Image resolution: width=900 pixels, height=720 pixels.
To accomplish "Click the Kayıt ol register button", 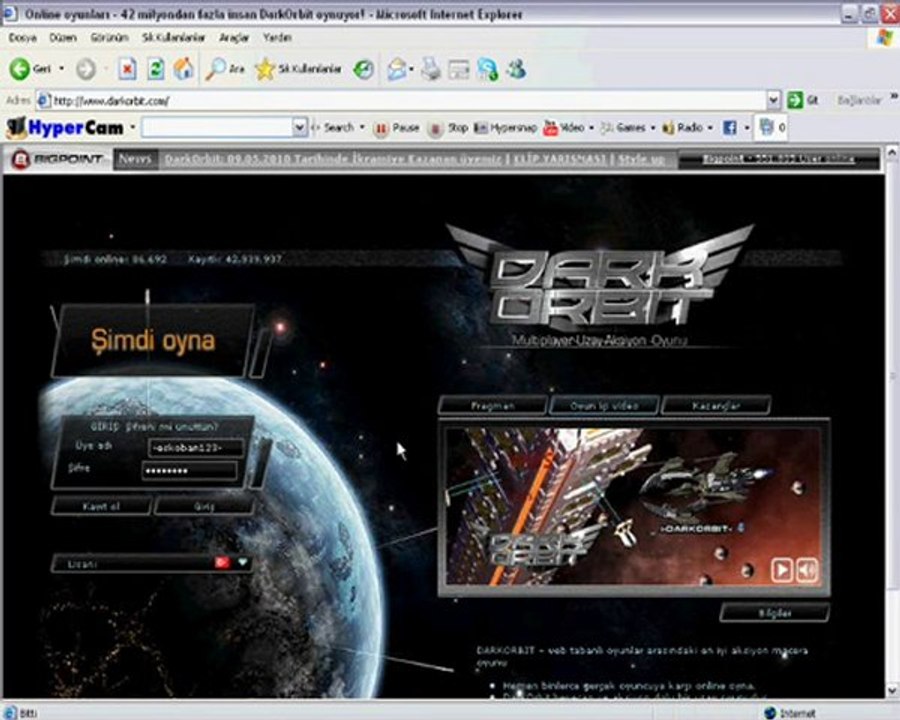I will 101,506.
